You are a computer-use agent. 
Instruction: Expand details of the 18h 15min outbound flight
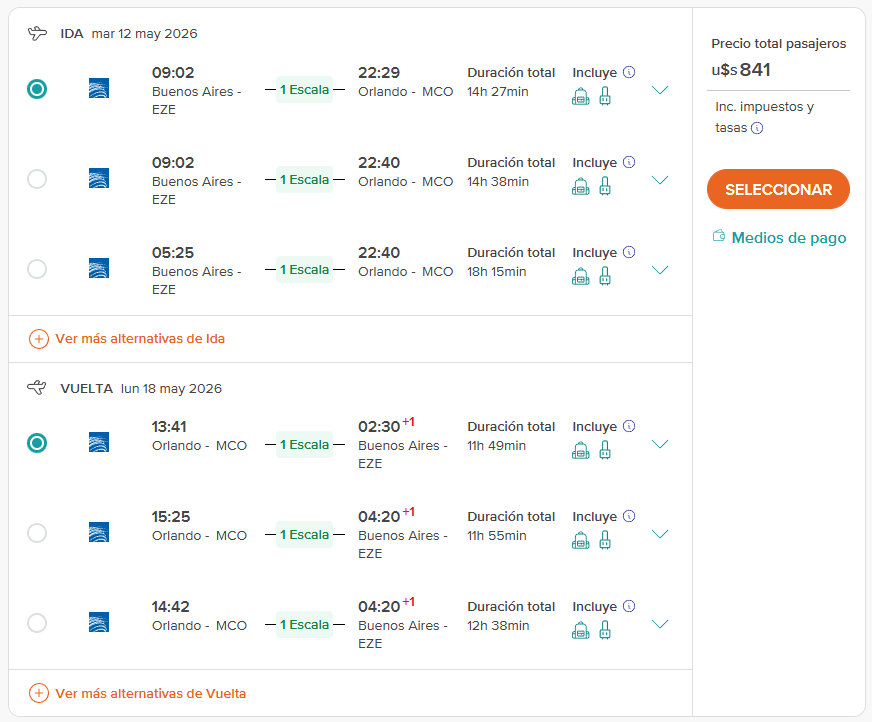coord(659,270)
